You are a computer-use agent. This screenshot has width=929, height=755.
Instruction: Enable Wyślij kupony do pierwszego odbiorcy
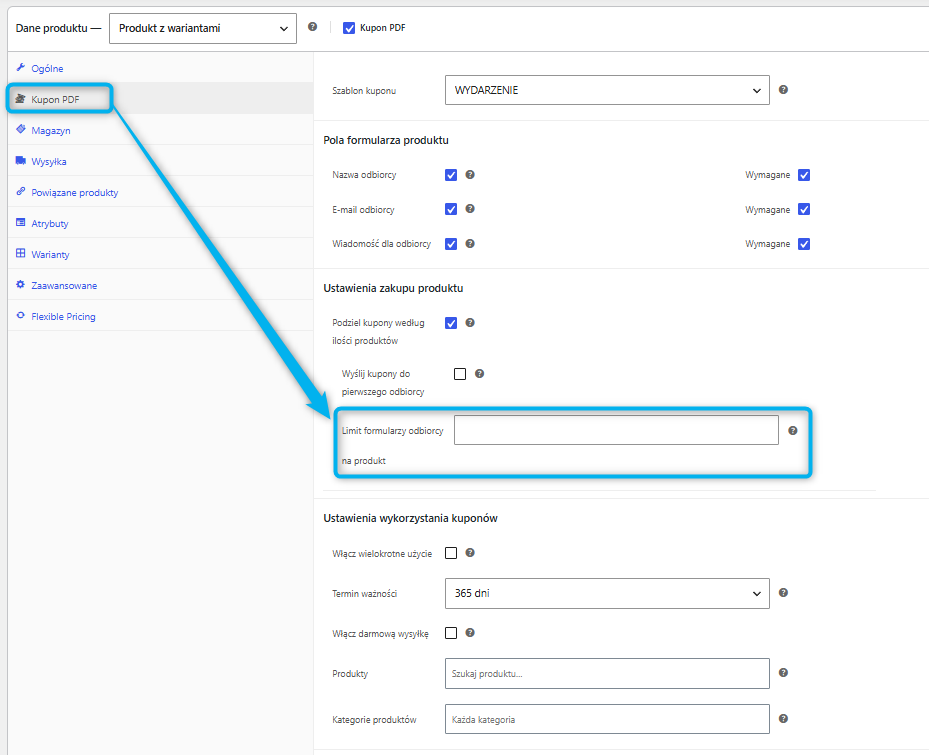(x=460, y=374)
